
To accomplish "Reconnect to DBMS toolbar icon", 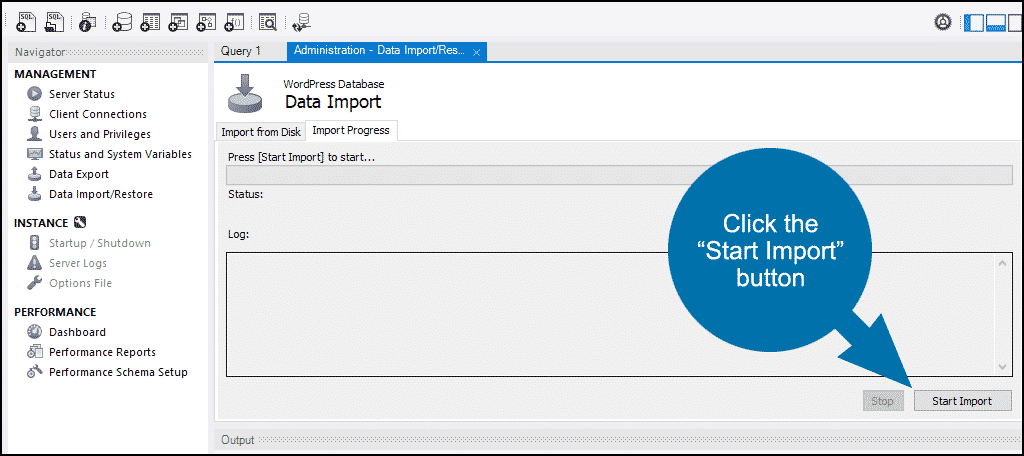I will (x=302, y=22).
